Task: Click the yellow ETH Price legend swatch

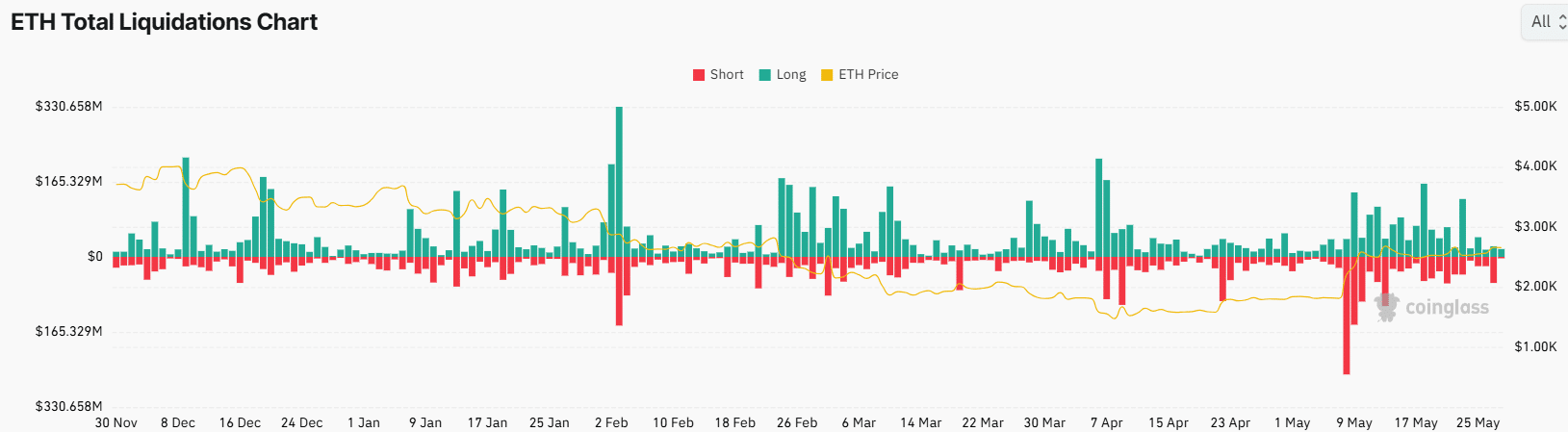Action: [827, 75]
